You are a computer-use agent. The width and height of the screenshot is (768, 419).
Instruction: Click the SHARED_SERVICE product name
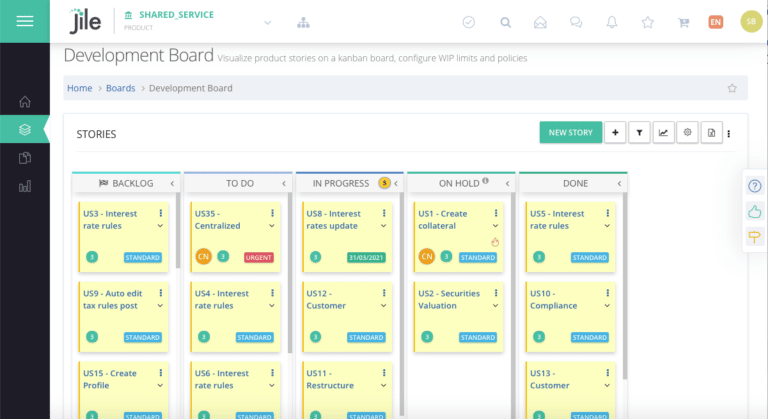point(176,15)
